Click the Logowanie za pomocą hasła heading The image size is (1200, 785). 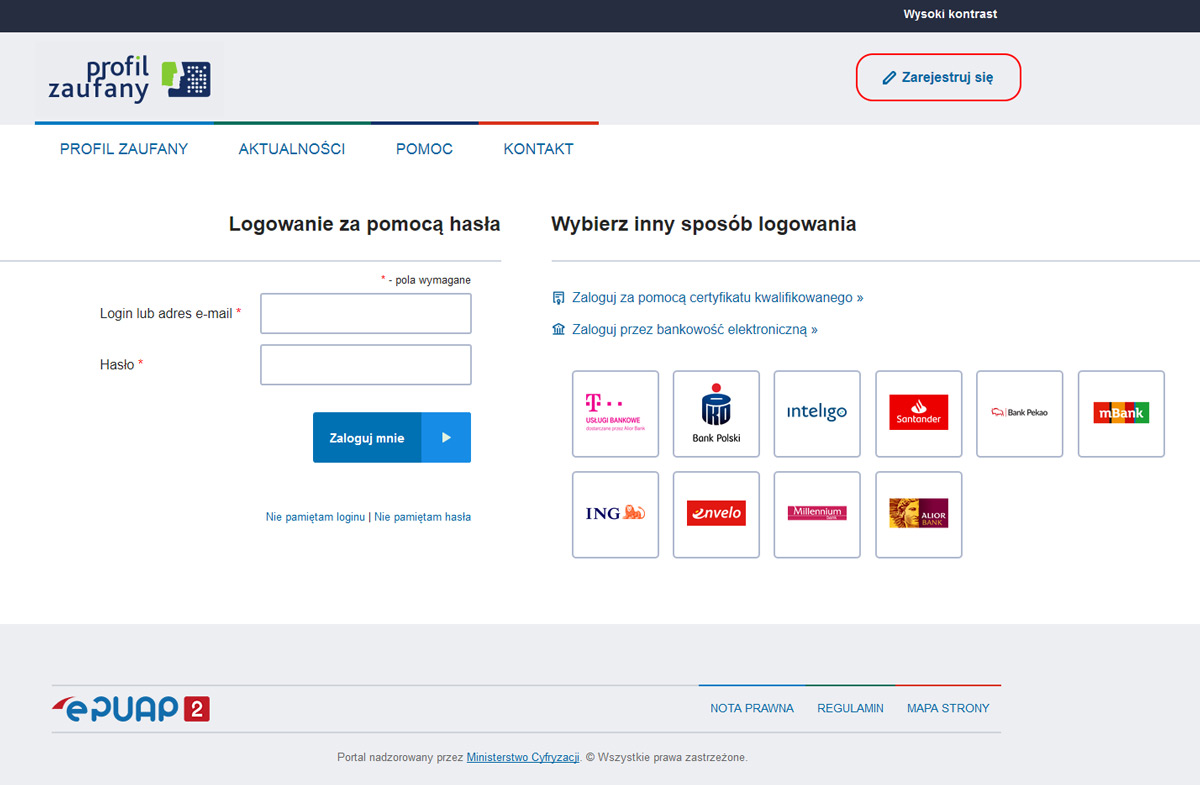[x=365, y=224]
